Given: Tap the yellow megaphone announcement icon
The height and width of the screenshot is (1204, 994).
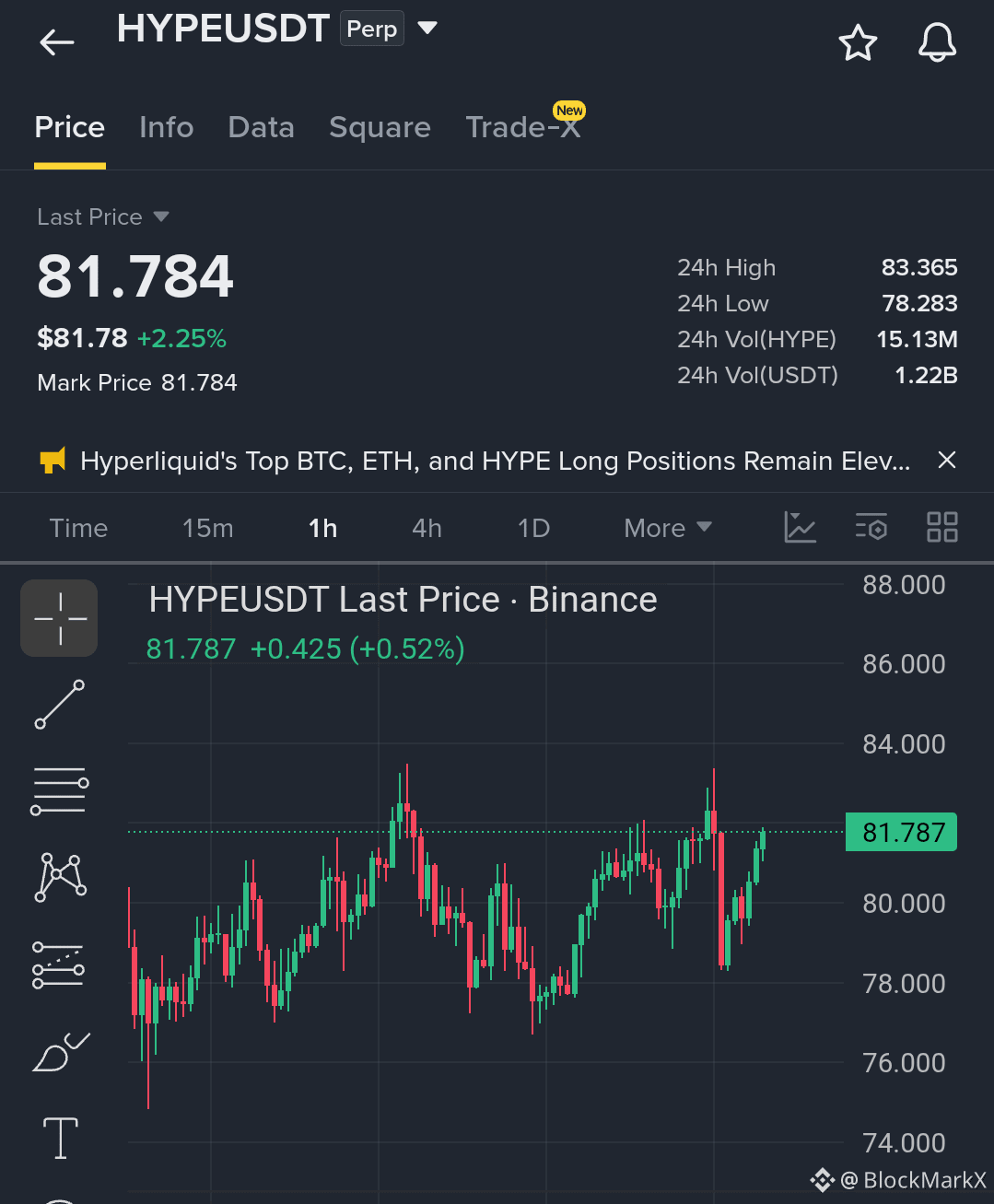Looking at the screenshot, I should coord(53,461).
